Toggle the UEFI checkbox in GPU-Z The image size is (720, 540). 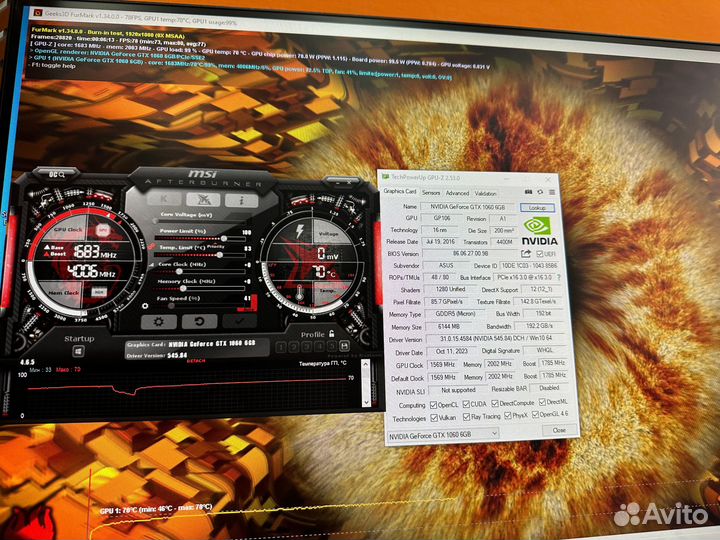(540, 254)
